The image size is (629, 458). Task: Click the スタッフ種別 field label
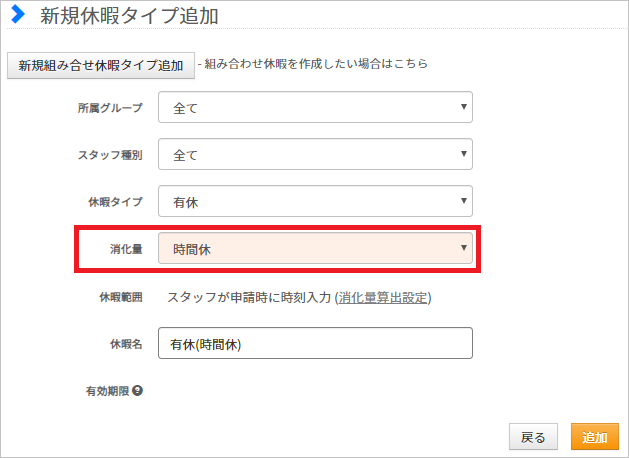click(x=110, y=155)
